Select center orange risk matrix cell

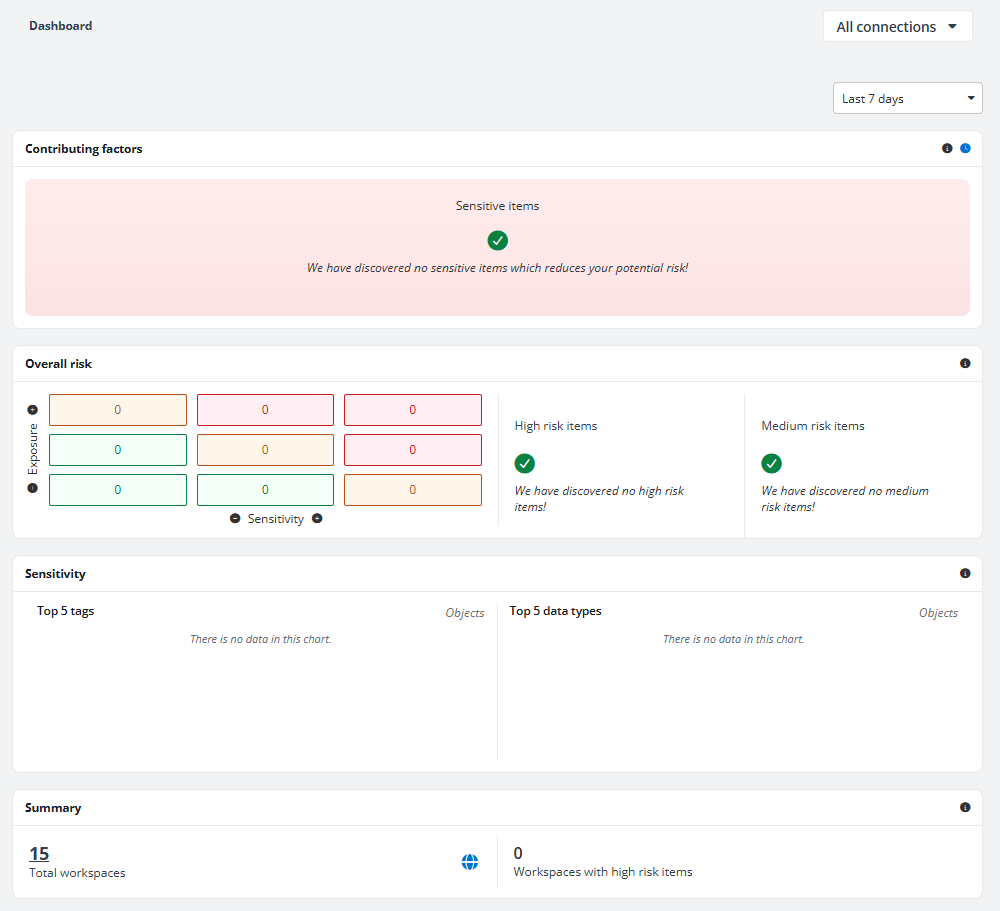pyautogui.click(x=265, y=450)
